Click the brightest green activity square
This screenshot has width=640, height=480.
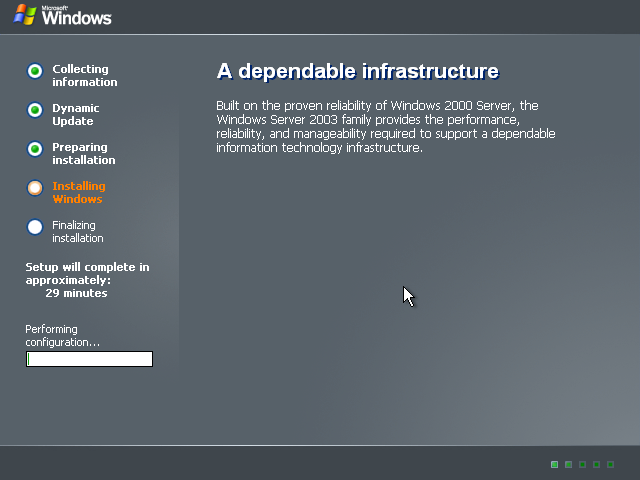click(x=554, y=464)
